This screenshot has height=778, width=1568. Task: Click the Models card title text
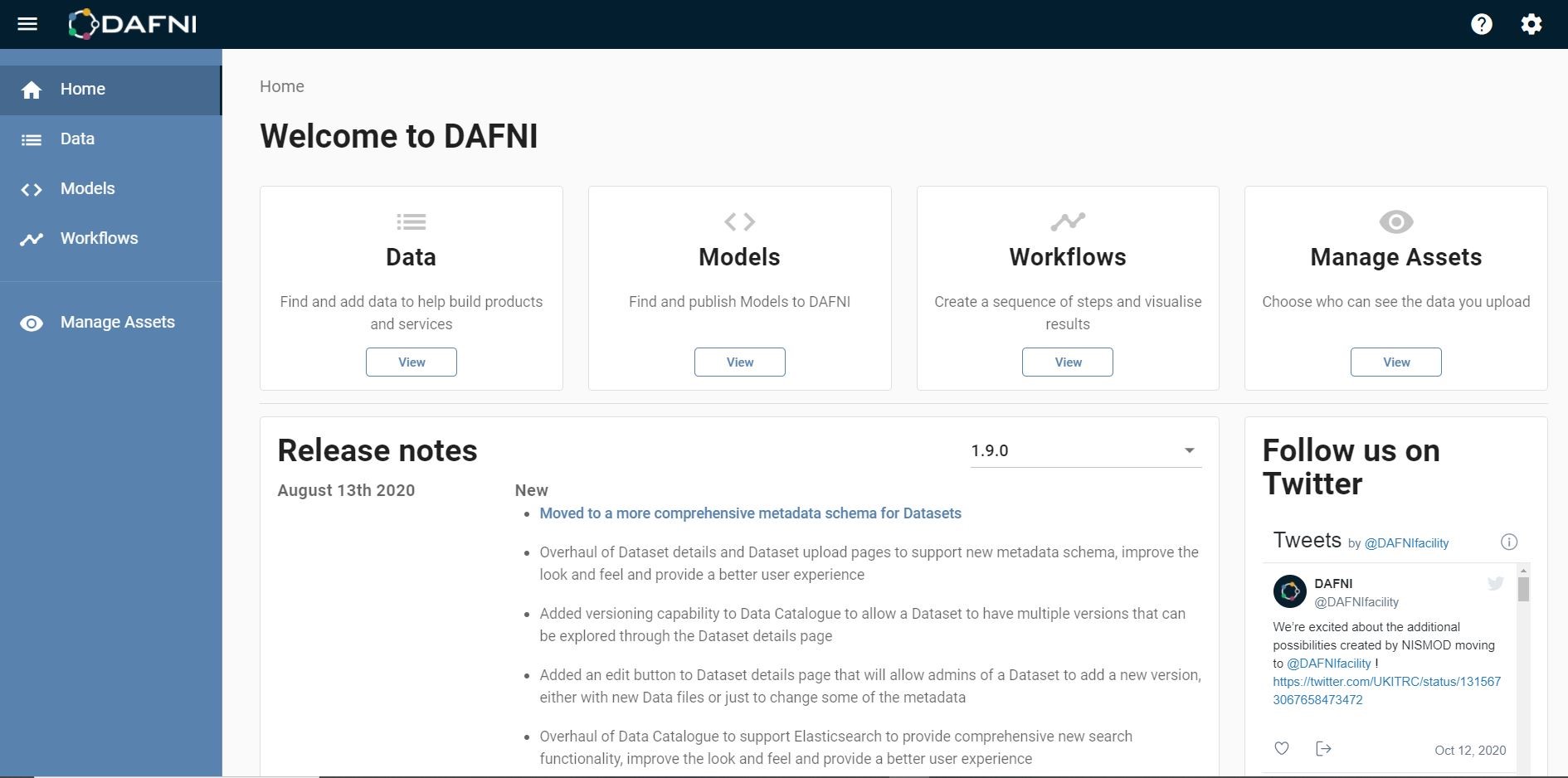739,257
